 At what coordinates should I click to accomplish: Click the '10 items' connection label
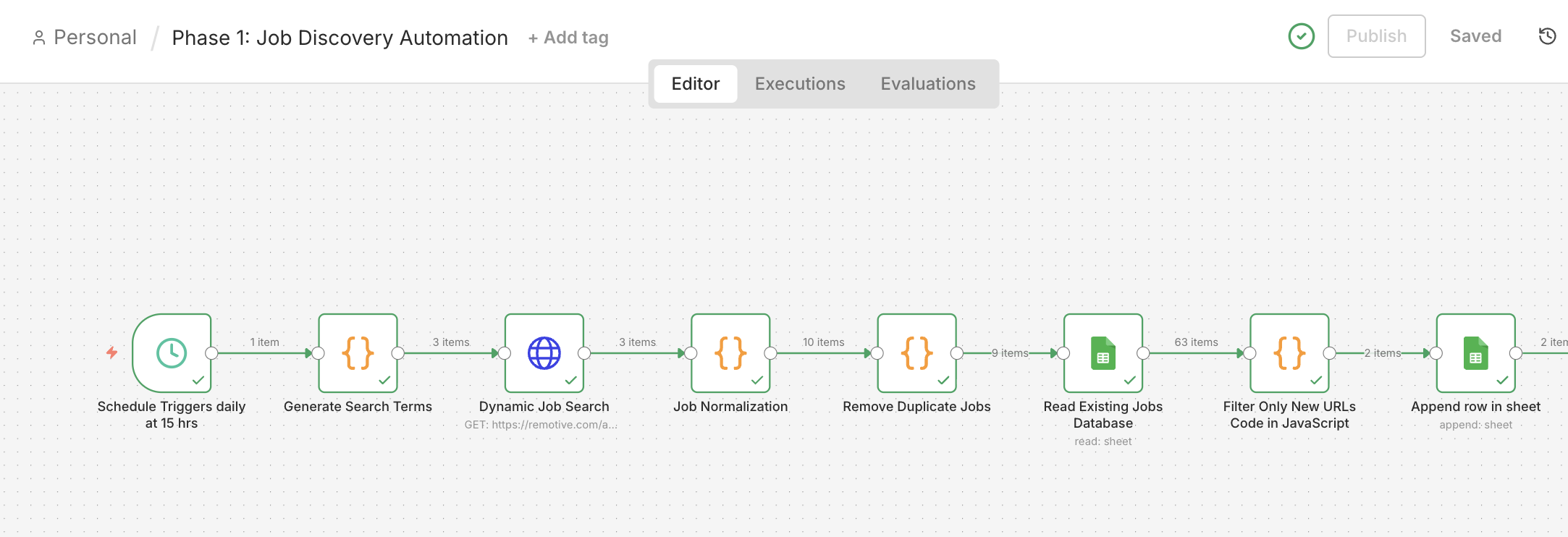click(824, 342)
